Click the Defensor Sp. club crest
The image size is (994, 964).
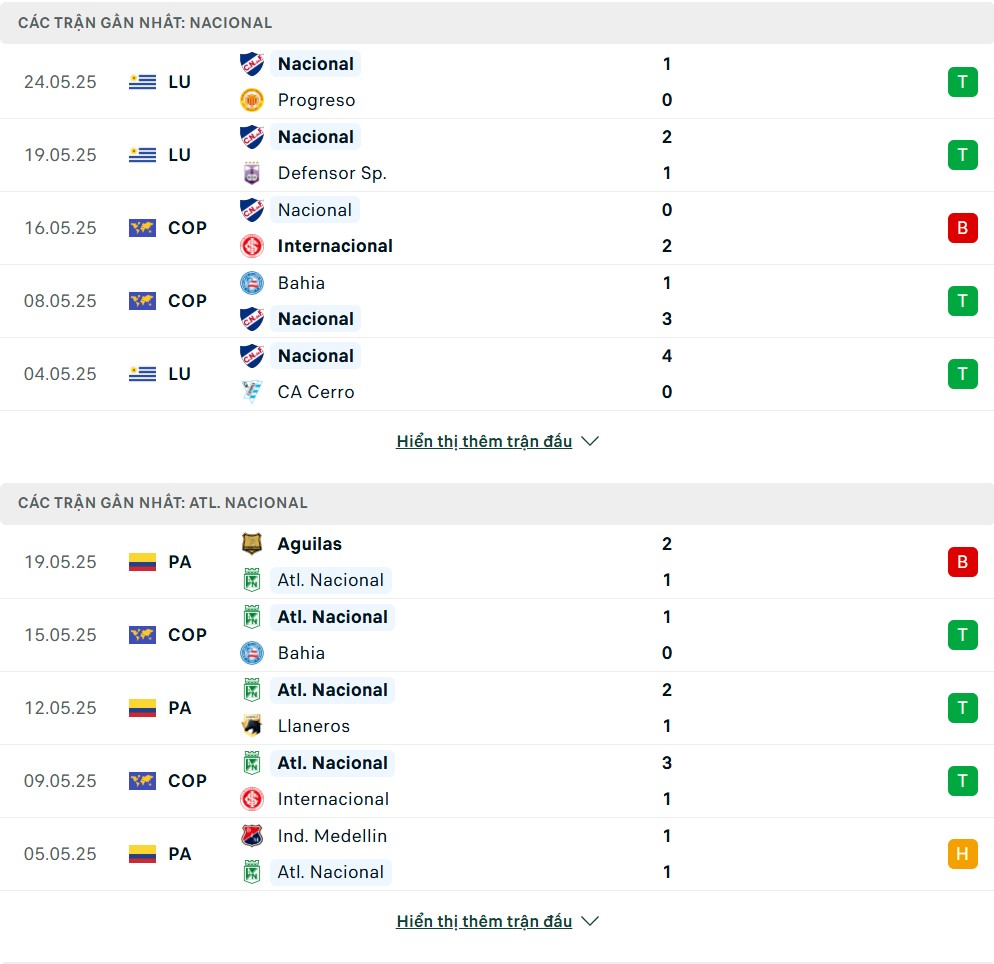coord(252,173)
